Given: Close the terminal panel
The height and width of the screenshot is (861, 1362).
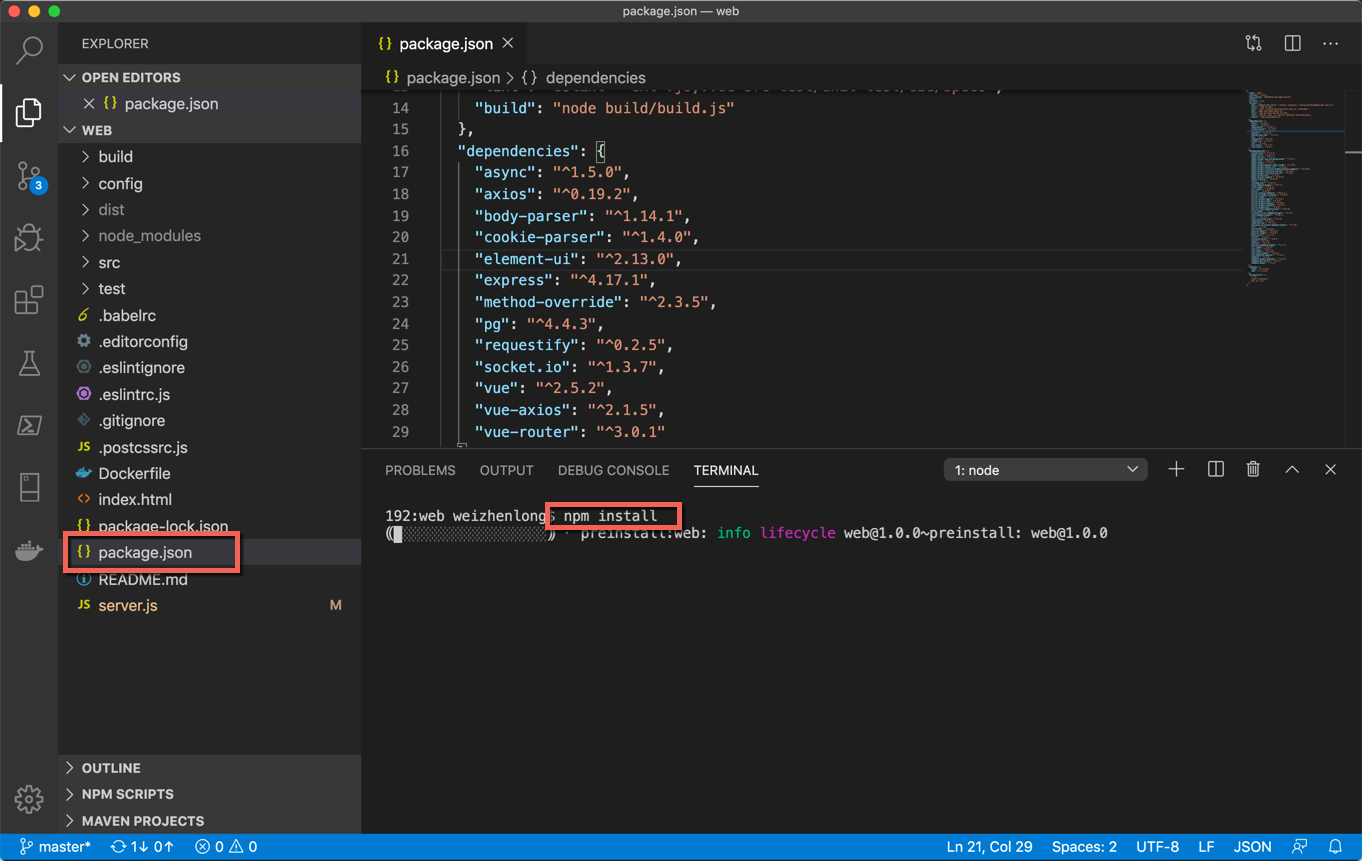Looking at the screenshot, I should pyautogui.click(x=1330, y=469).
